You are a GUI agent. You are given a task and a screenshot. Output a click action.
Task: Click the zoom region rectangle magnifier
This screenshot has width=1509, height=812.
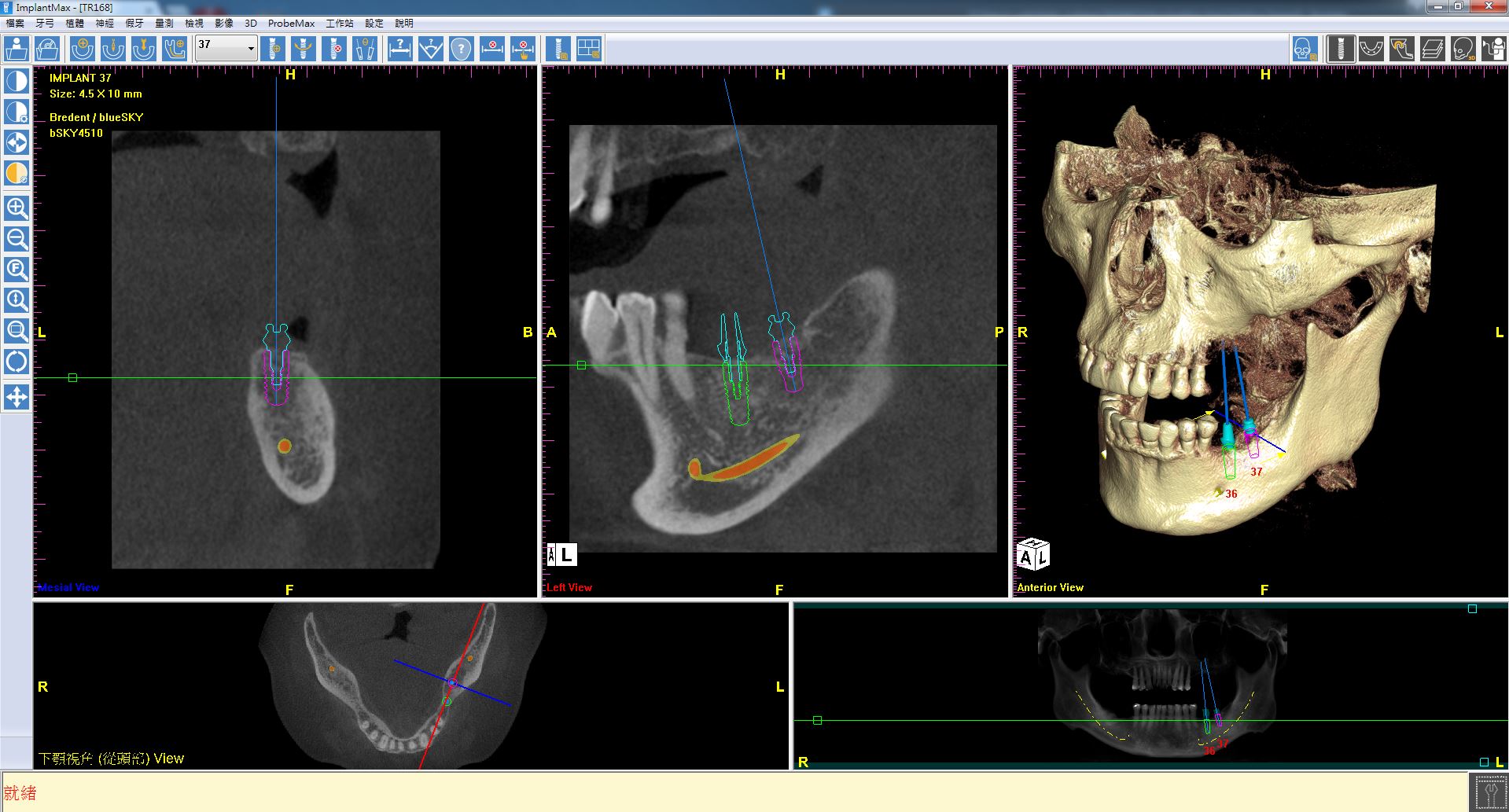pyautogui.click(x=17, y=331)
